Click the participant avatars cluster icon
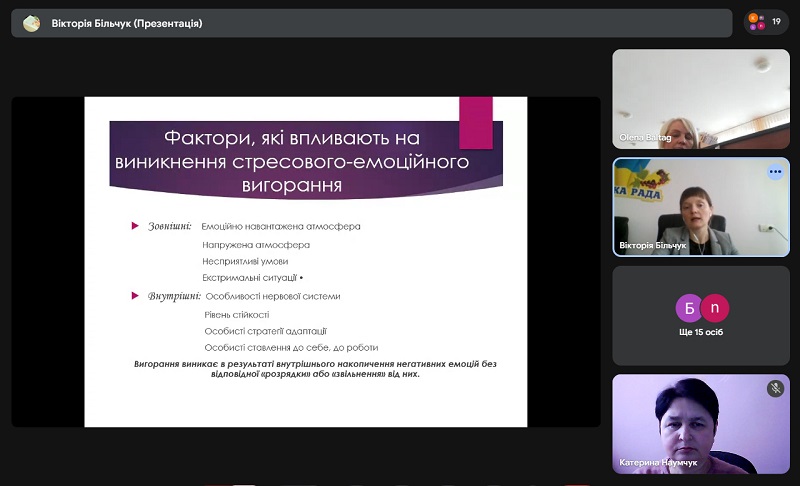Image resolution: width=800 pixels, height=486 pixels. pyautogui.click(x=756, y=22)
